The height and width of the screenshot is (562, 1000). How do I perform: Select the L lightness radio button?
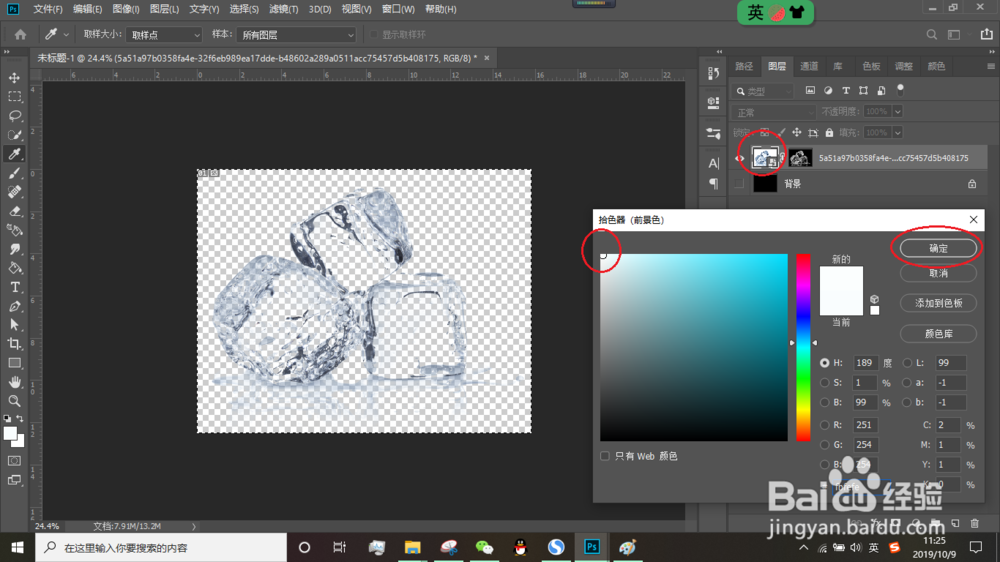tap(908, 363)
